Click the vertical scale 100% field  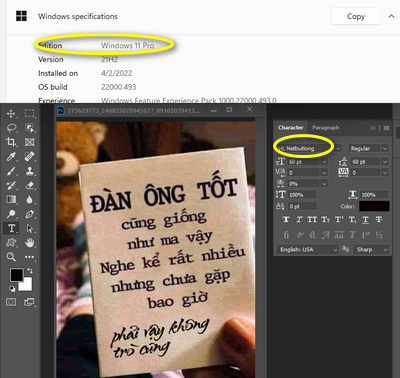pos(302,195)
